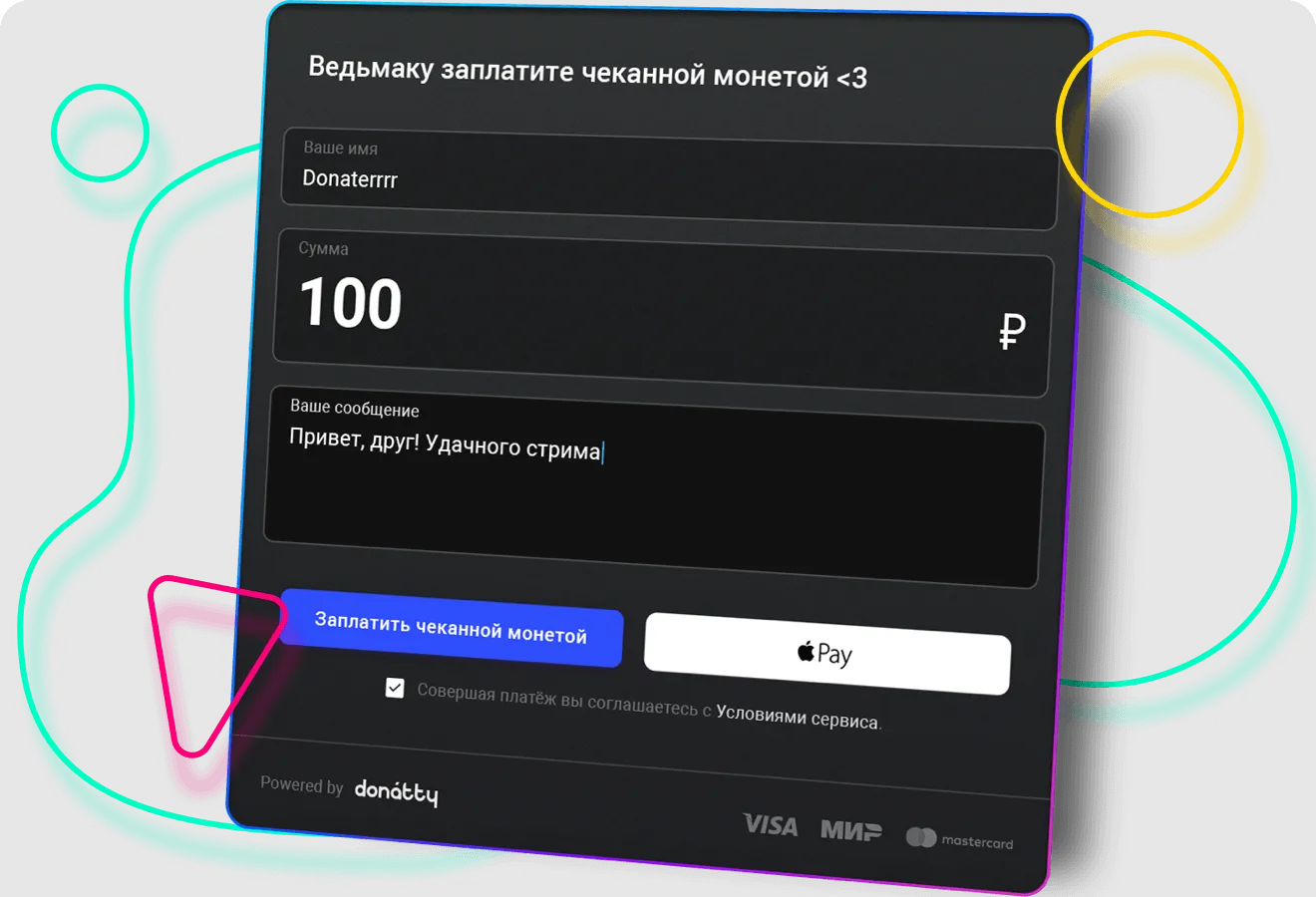
Task: Click the Apple logo in Pay button
Action: (x=806, y=652)
